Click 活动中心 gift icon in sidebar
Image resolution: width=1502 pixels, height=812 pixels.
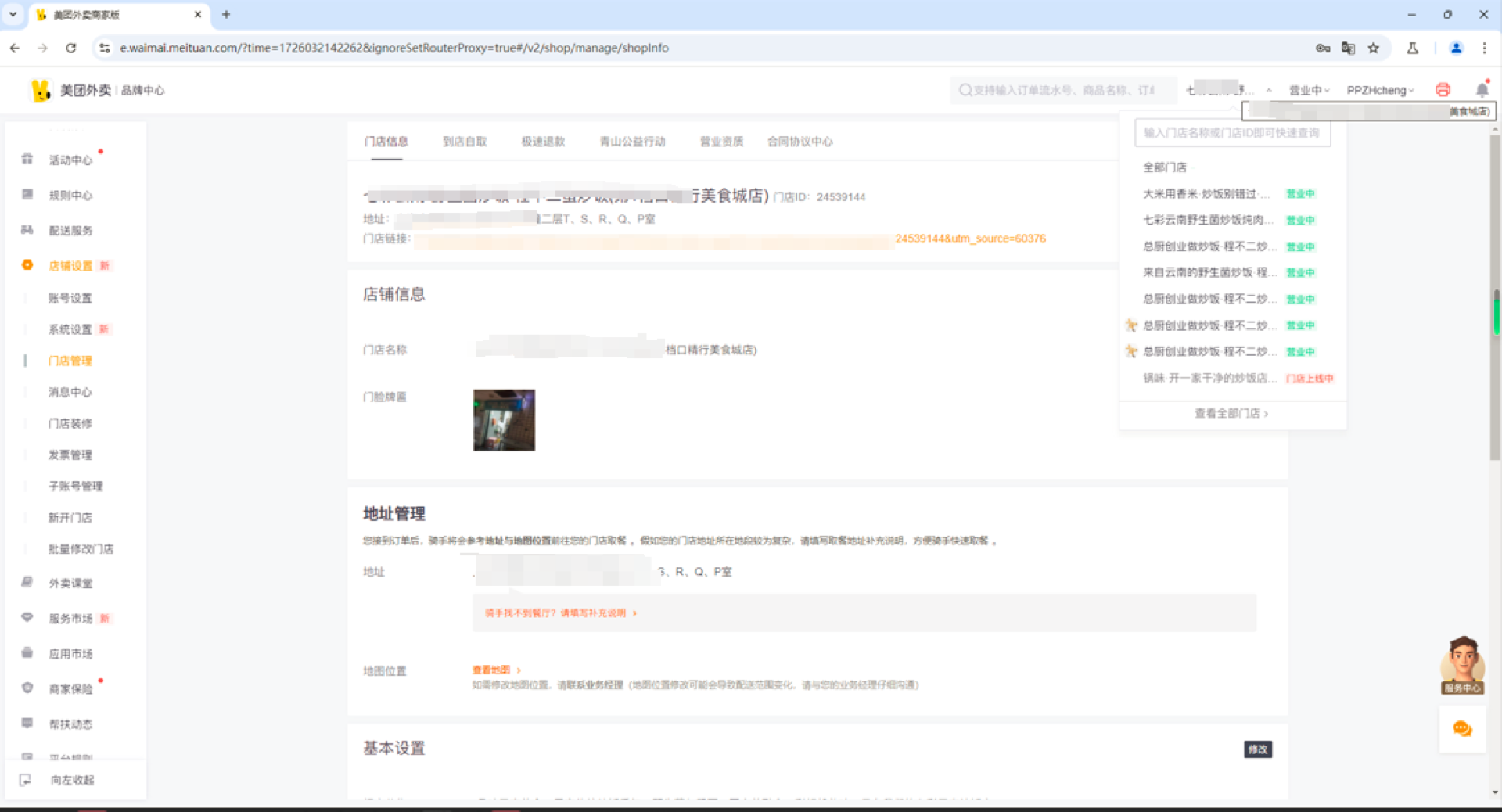tap(27, 159)
